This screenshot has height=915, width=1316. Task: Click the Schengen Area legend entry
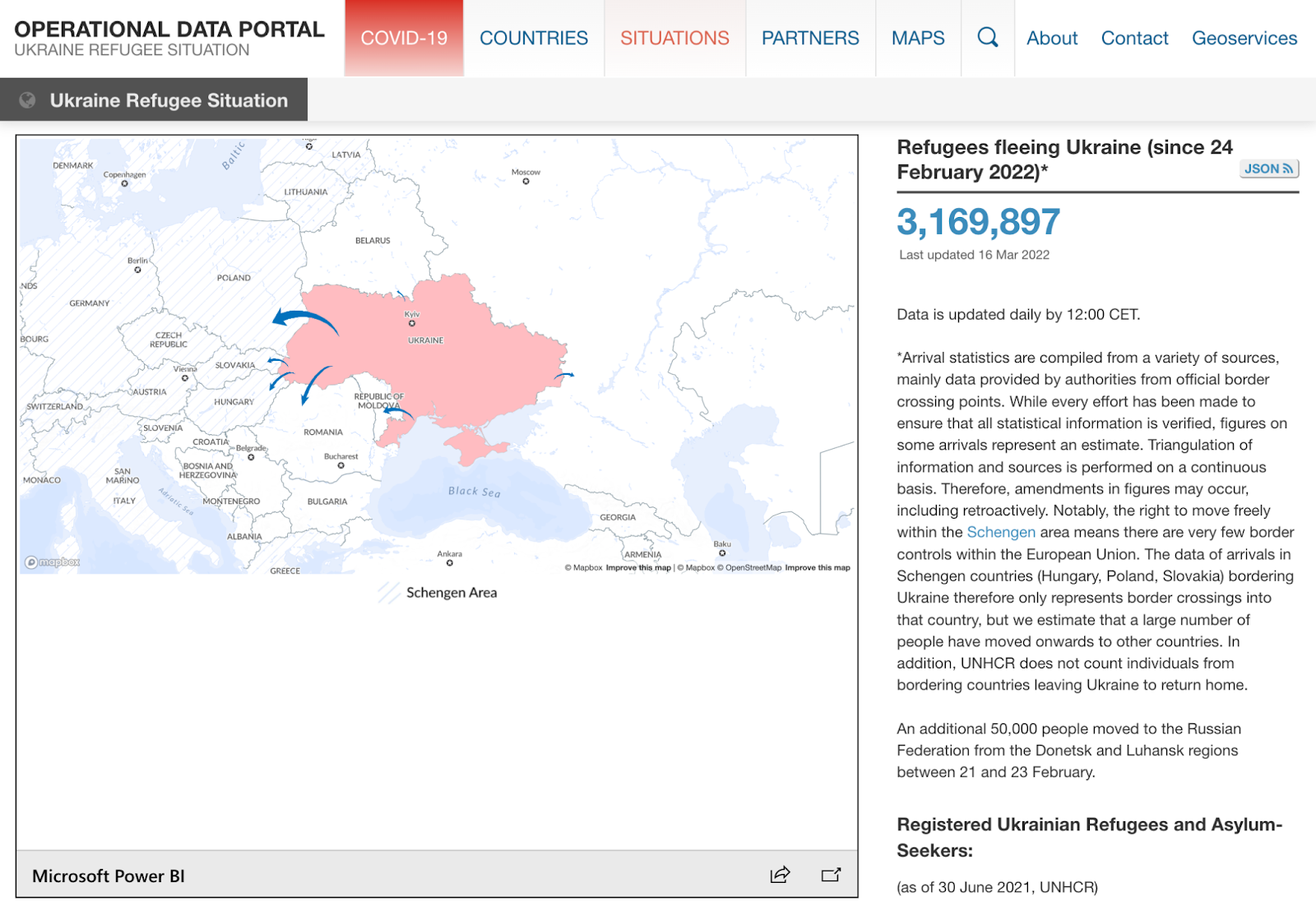tap(438, 593)
